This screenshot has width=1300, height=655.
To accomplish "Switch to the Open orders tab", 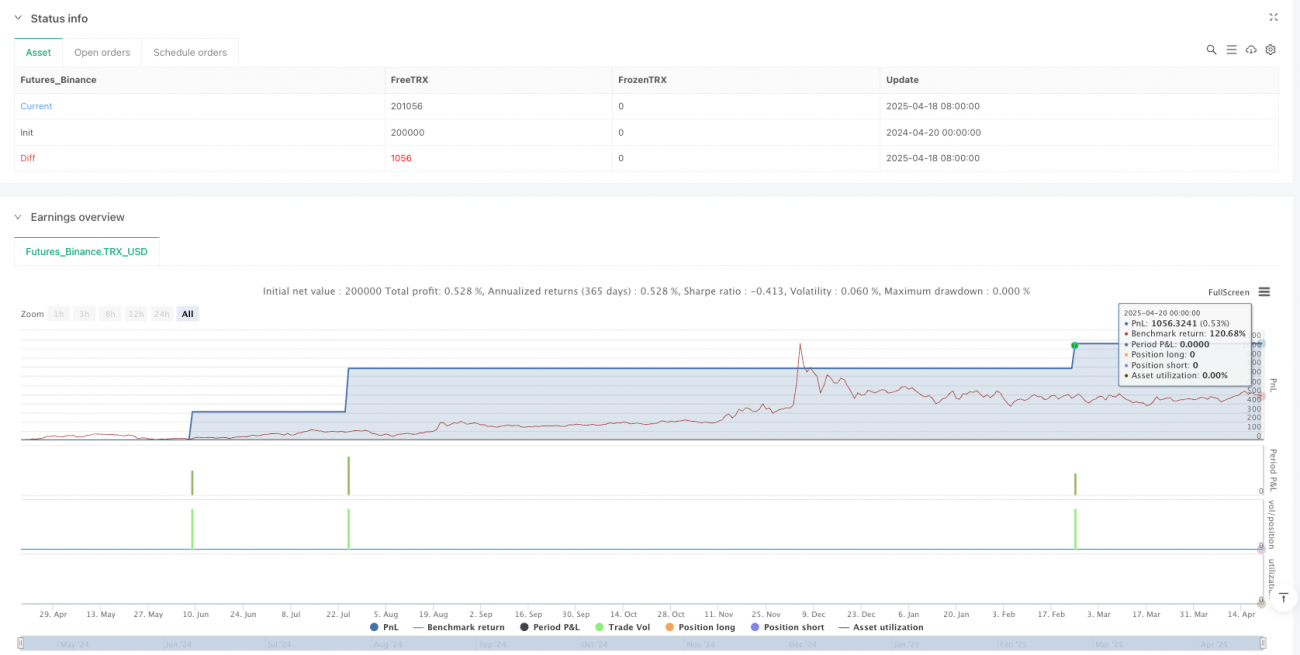I will (102, 52).
